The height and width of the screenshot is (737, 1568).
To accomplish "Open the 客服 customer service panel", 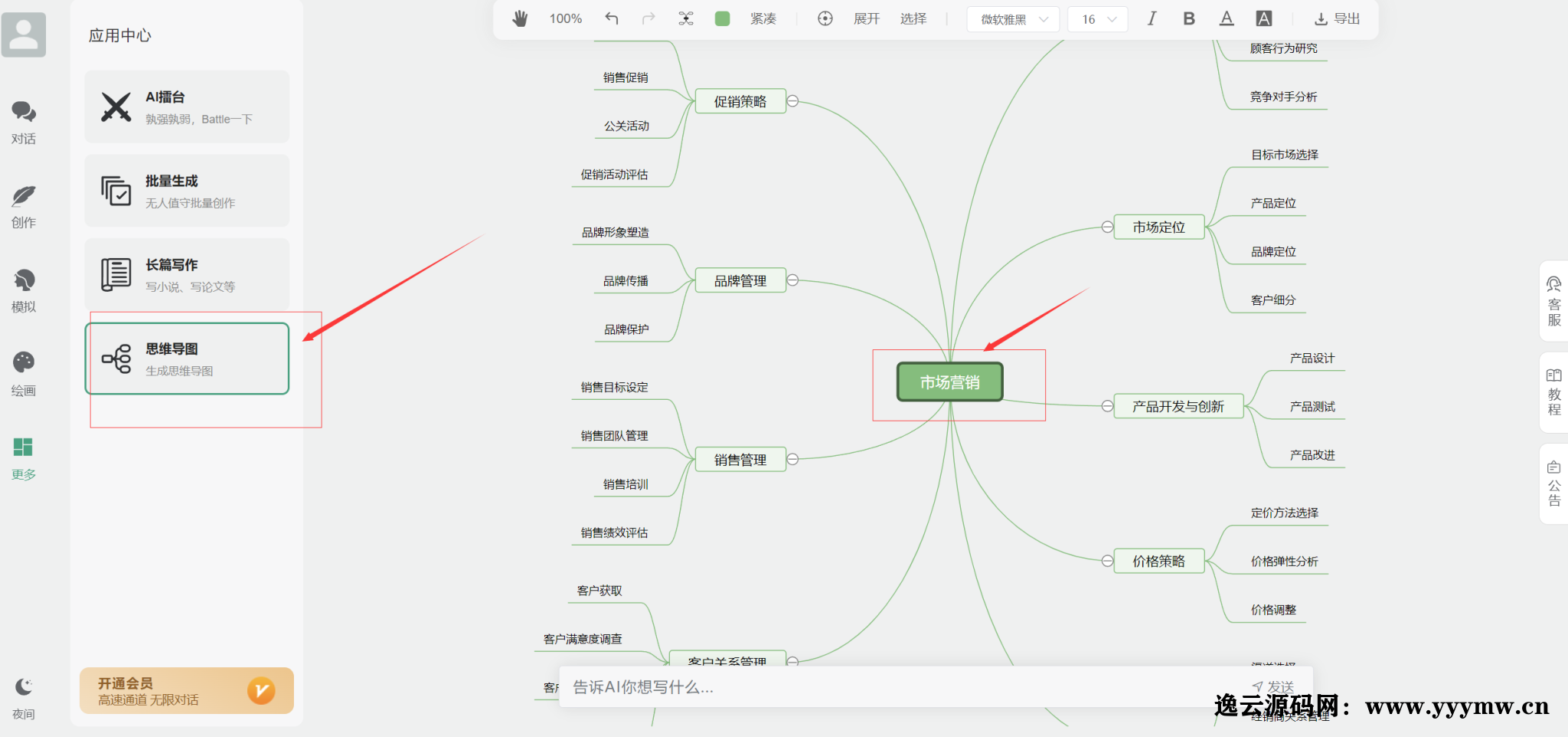I will point(1554,301).
